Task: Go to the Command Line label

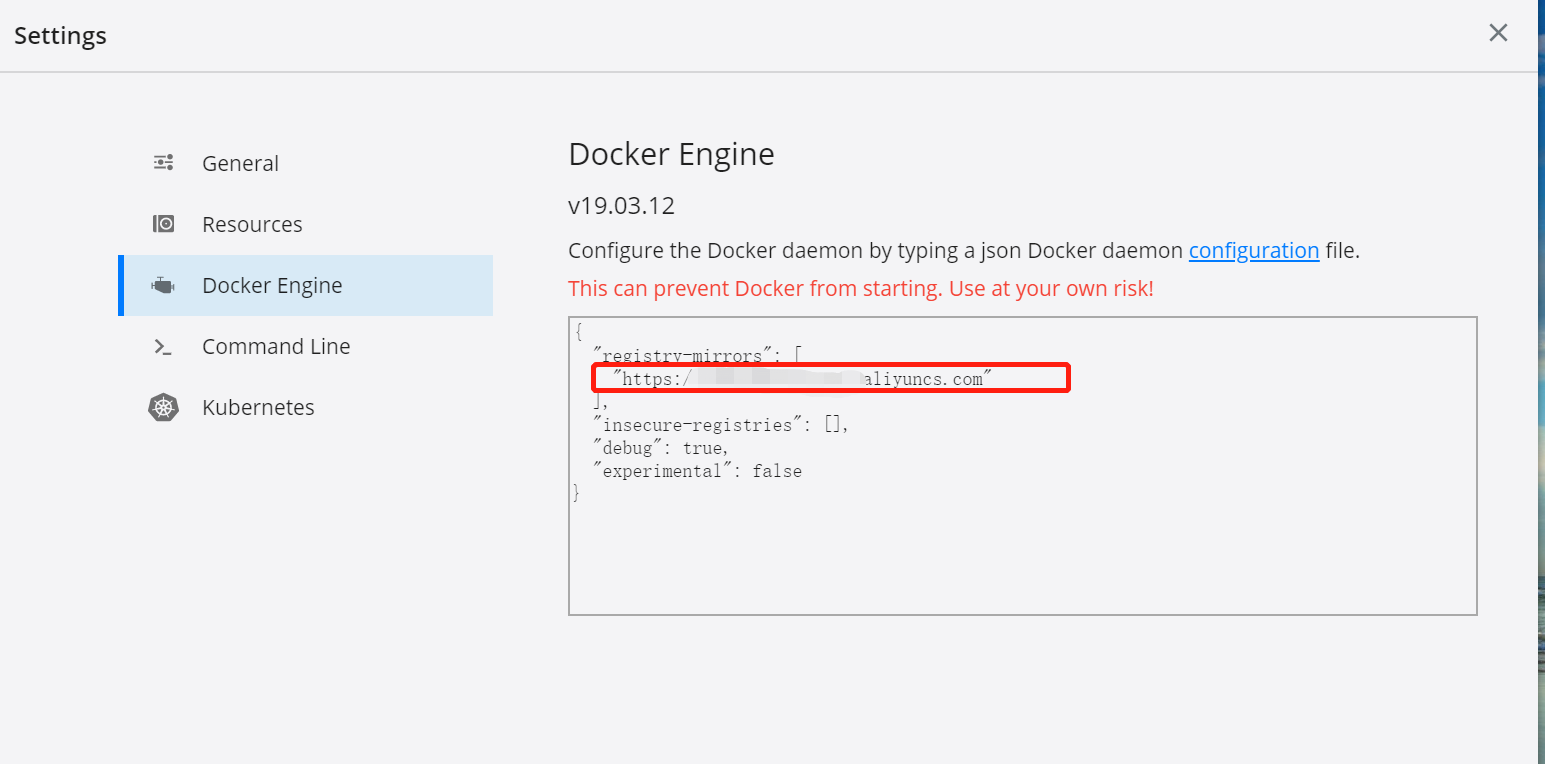Action: [276, 347]
